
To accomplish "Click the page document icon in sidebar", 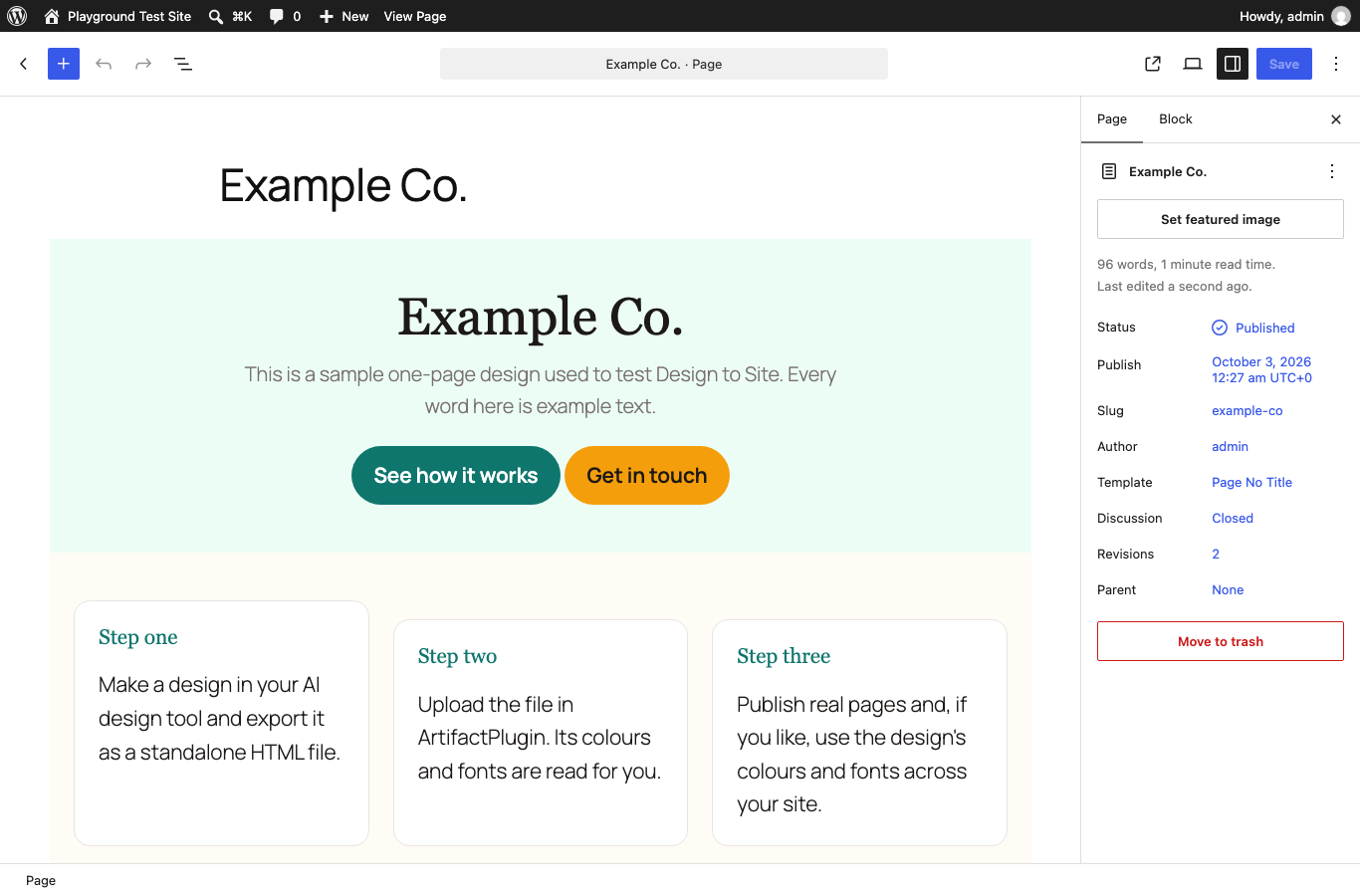I will tap(1109, 171).
